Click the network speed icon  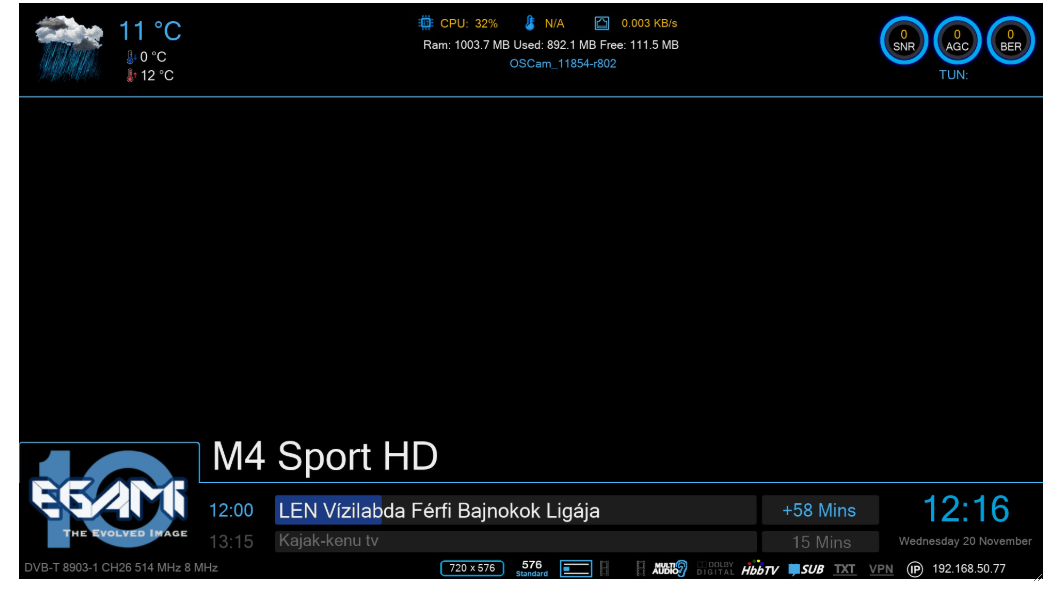click(x=602, y=24)
